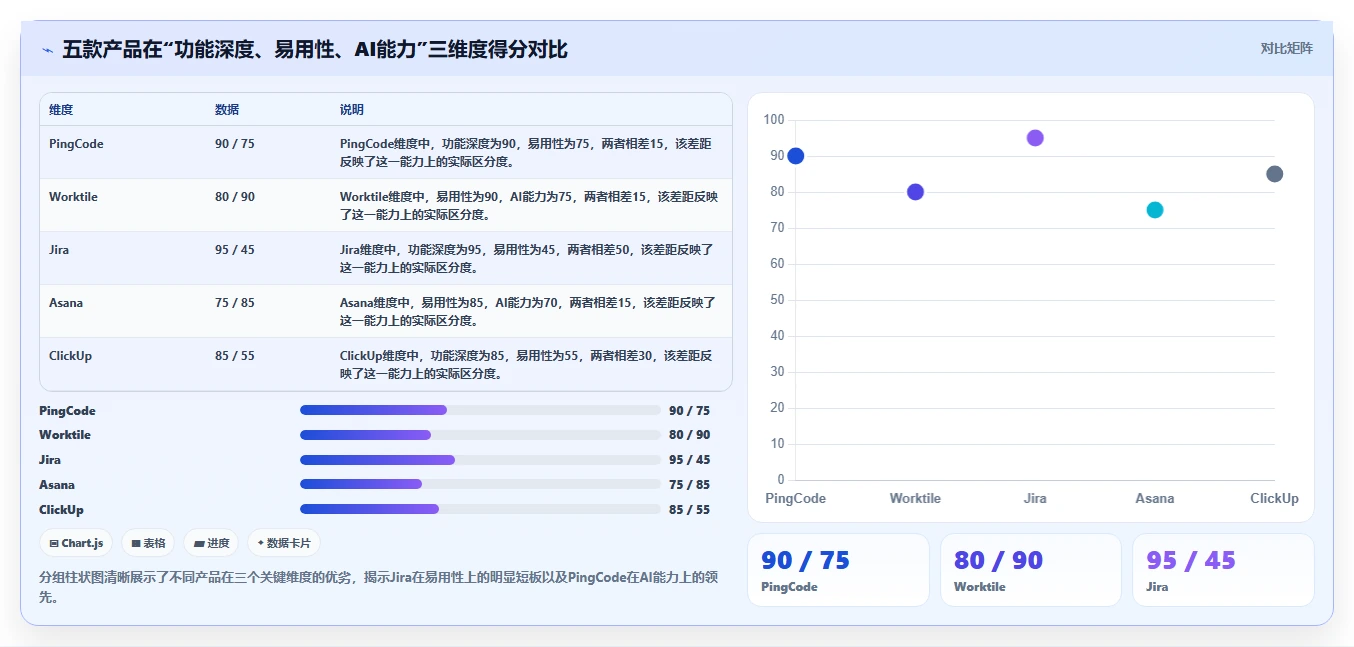This screenshot has height=647, width=1354.
Task: Click the PingCode description text in table
Action: (527, 153)
